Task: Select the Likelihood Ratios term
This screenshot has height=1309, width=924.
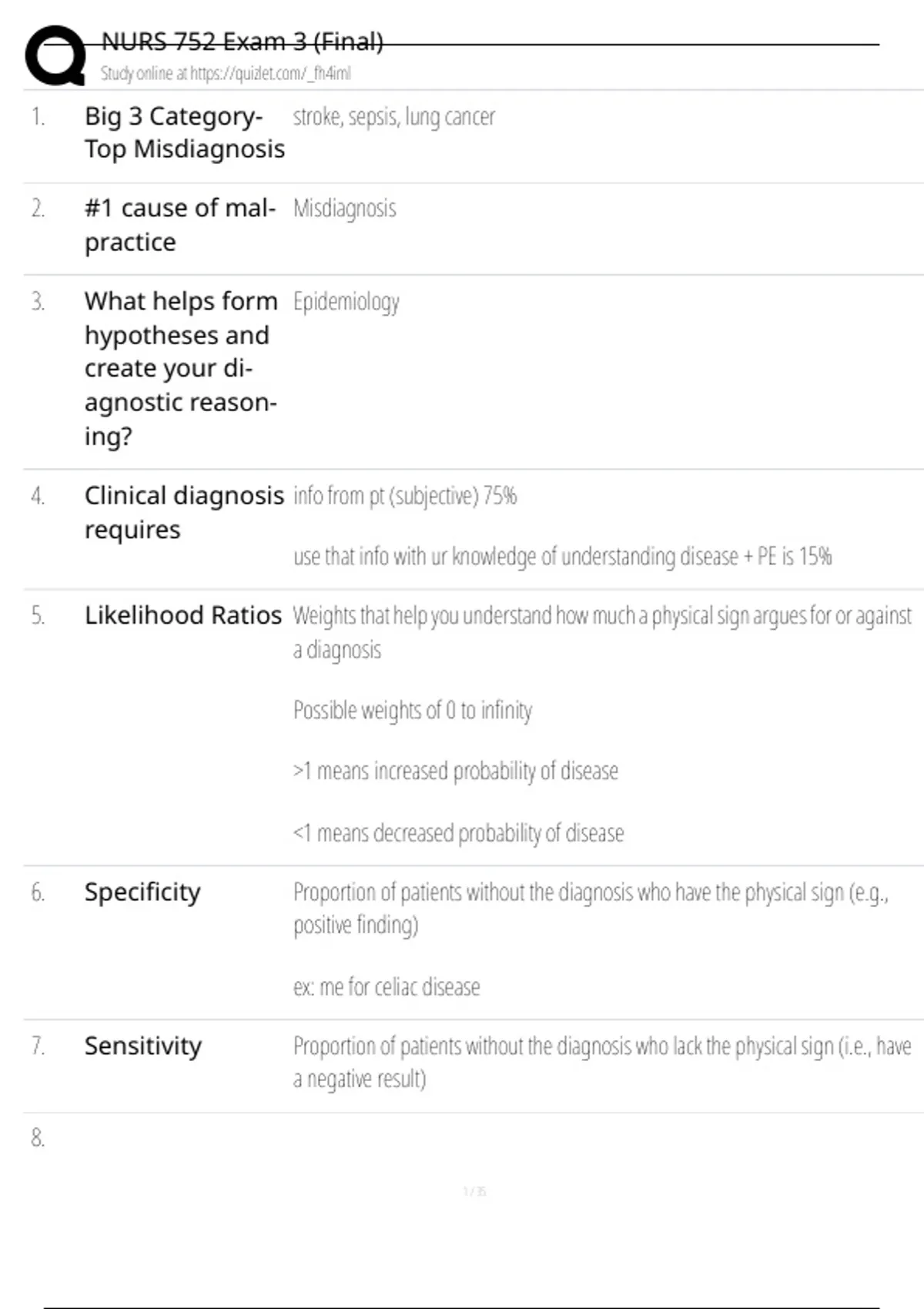Action: coord(183,615)
